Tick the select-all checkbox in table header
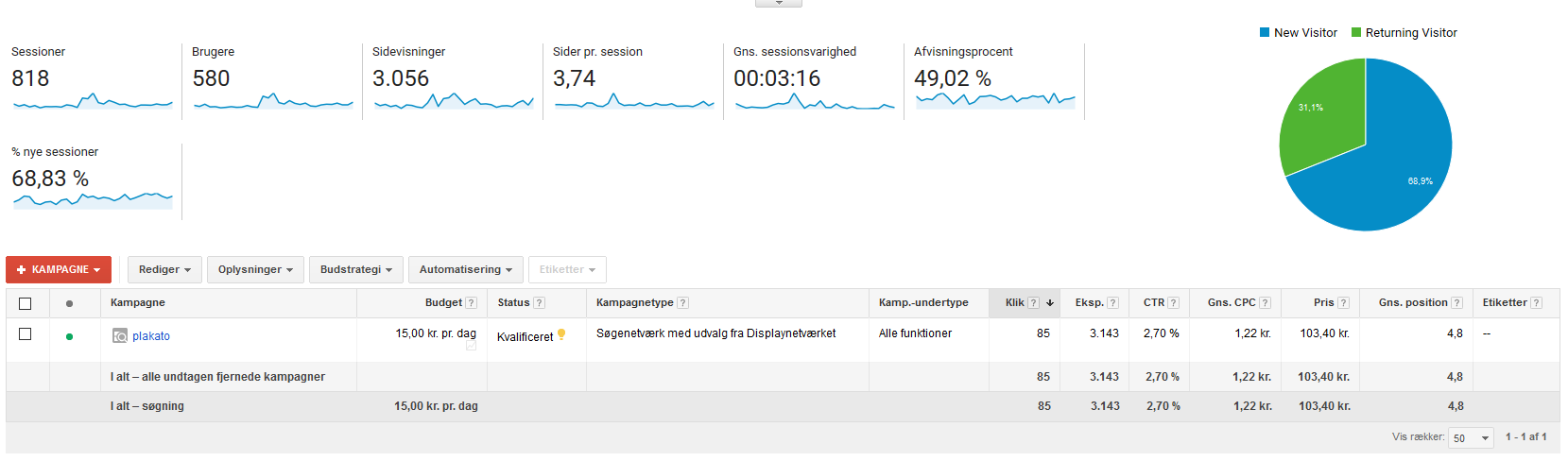Image resolution: width=1568 pixels, height=461 pixels. [x=26, y=303]
